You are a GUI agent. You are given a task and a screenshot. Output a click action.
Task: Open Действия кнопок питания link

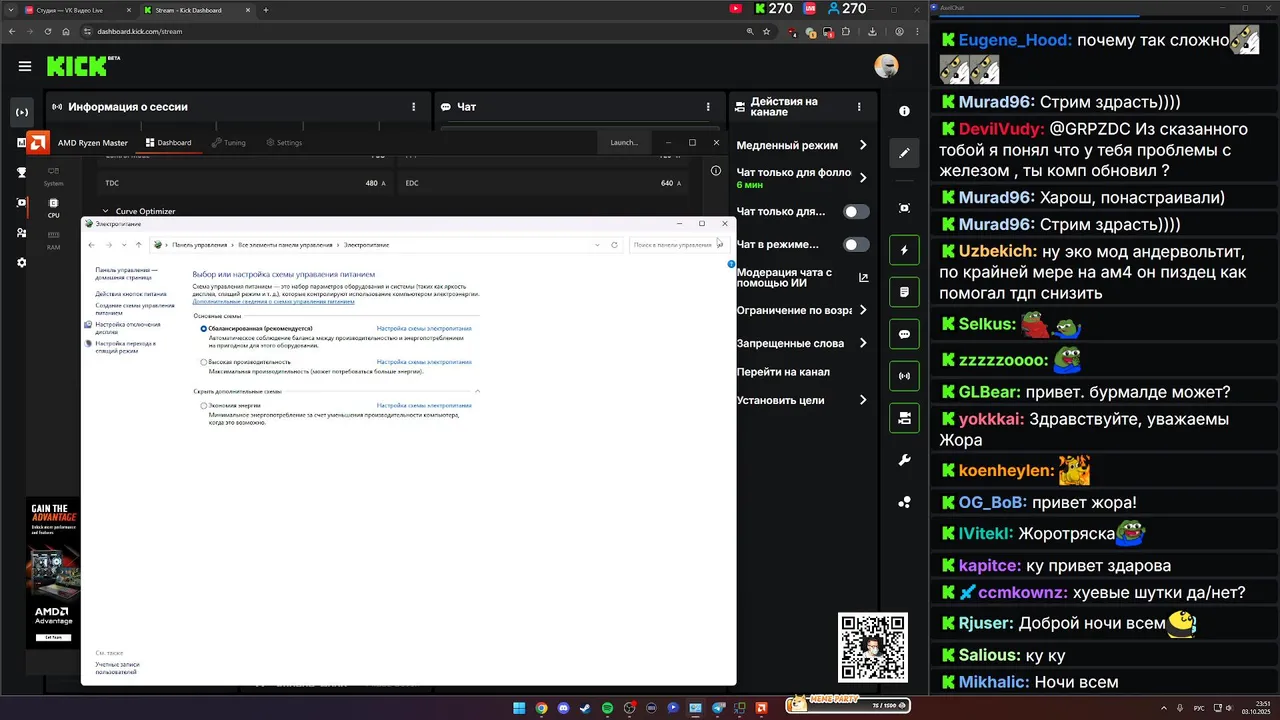pos(131,294)
